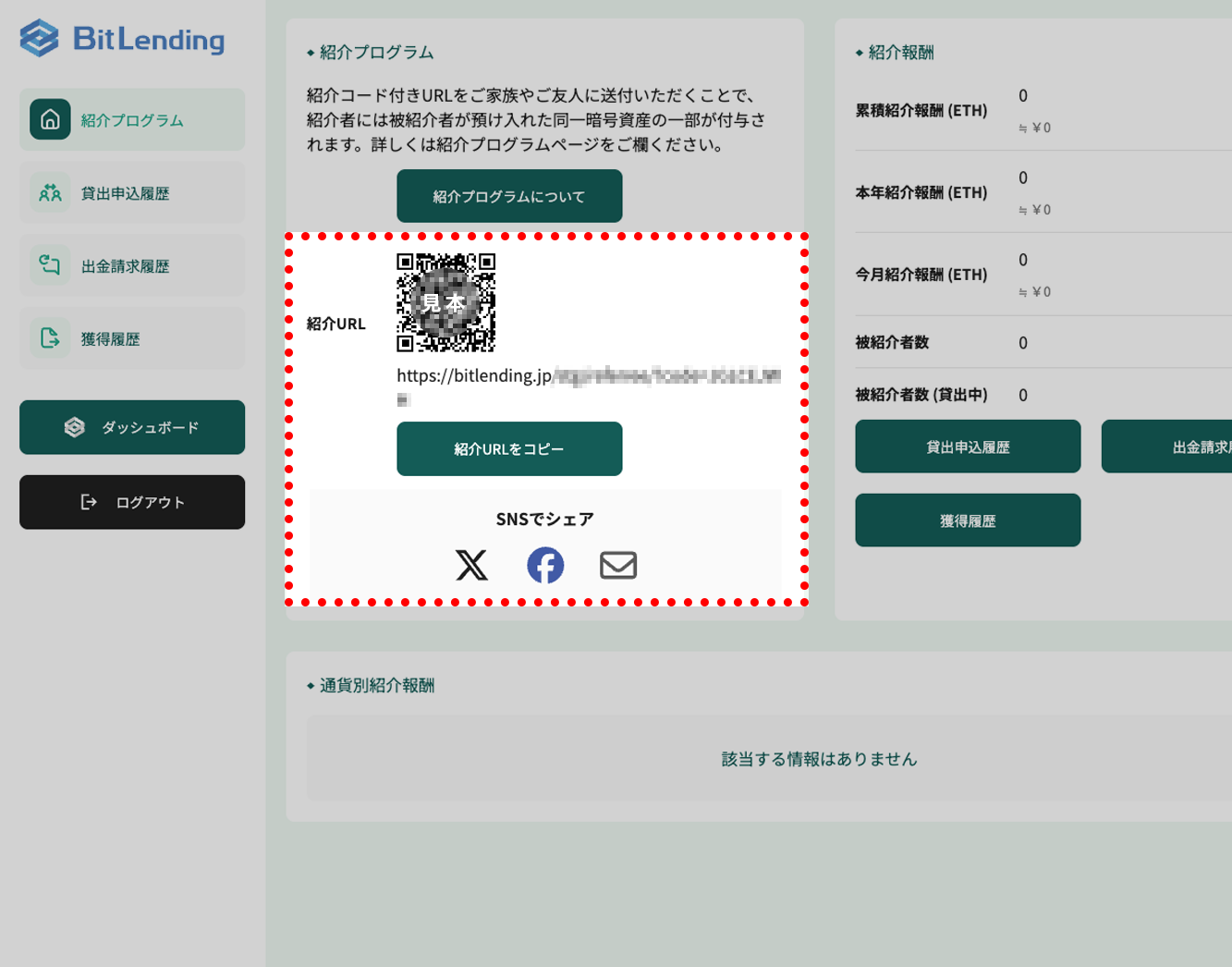
Task: Click the 獲得履歴 button under 紹介報酬
Action: (x=968, y=520)
